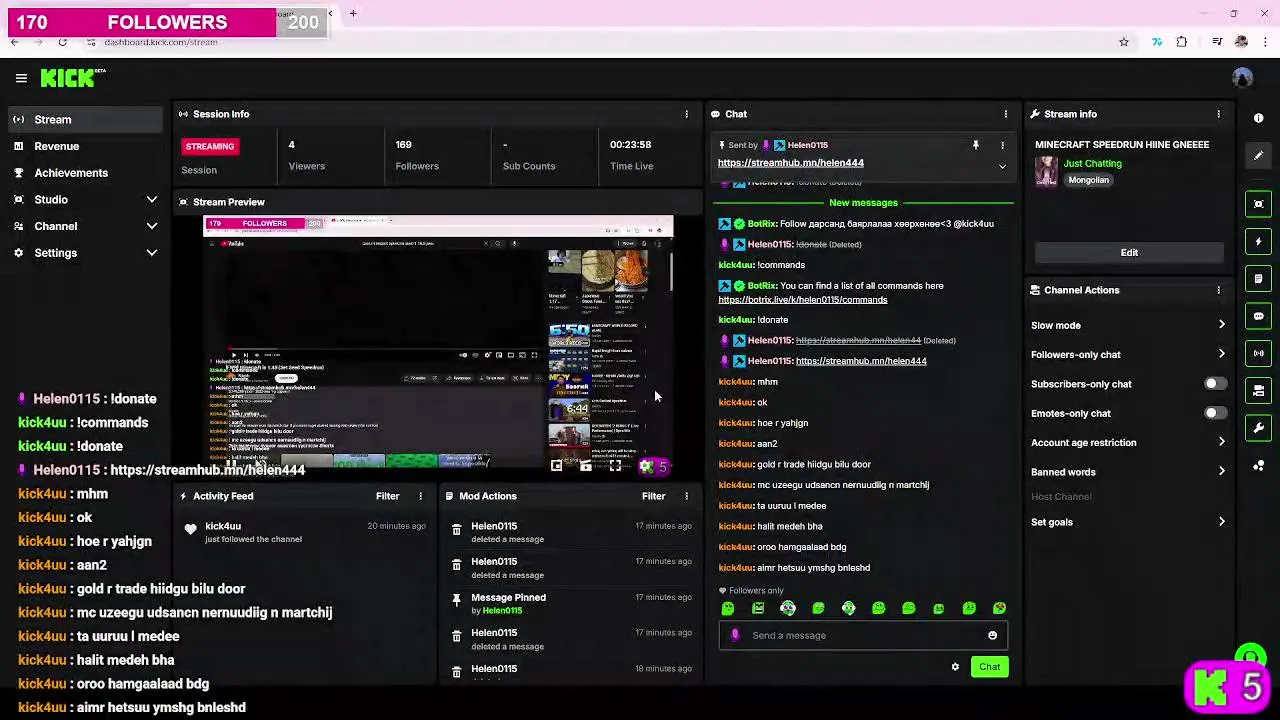
Task: Click the kick4uu name in Activity Feed
Action: pos(223,526)
